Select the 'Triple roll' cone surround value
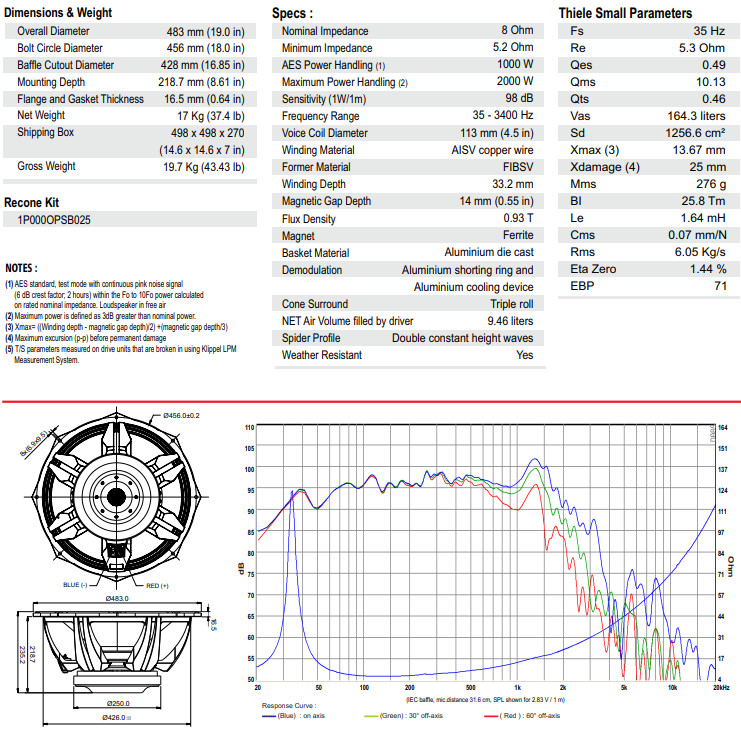The image size is (741, 736). pos(512,304)
